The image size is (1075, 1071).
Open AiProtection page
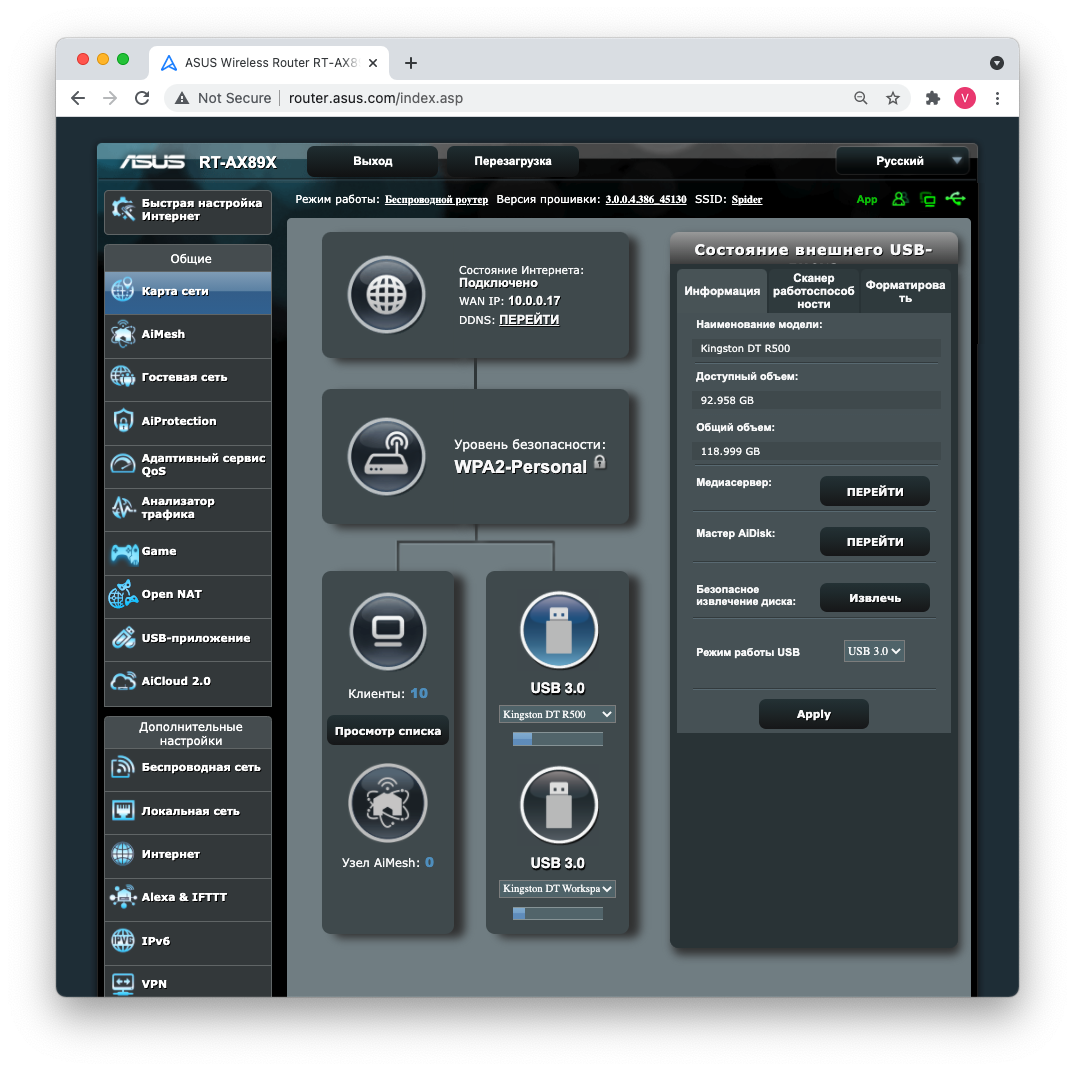click(188, 421)
